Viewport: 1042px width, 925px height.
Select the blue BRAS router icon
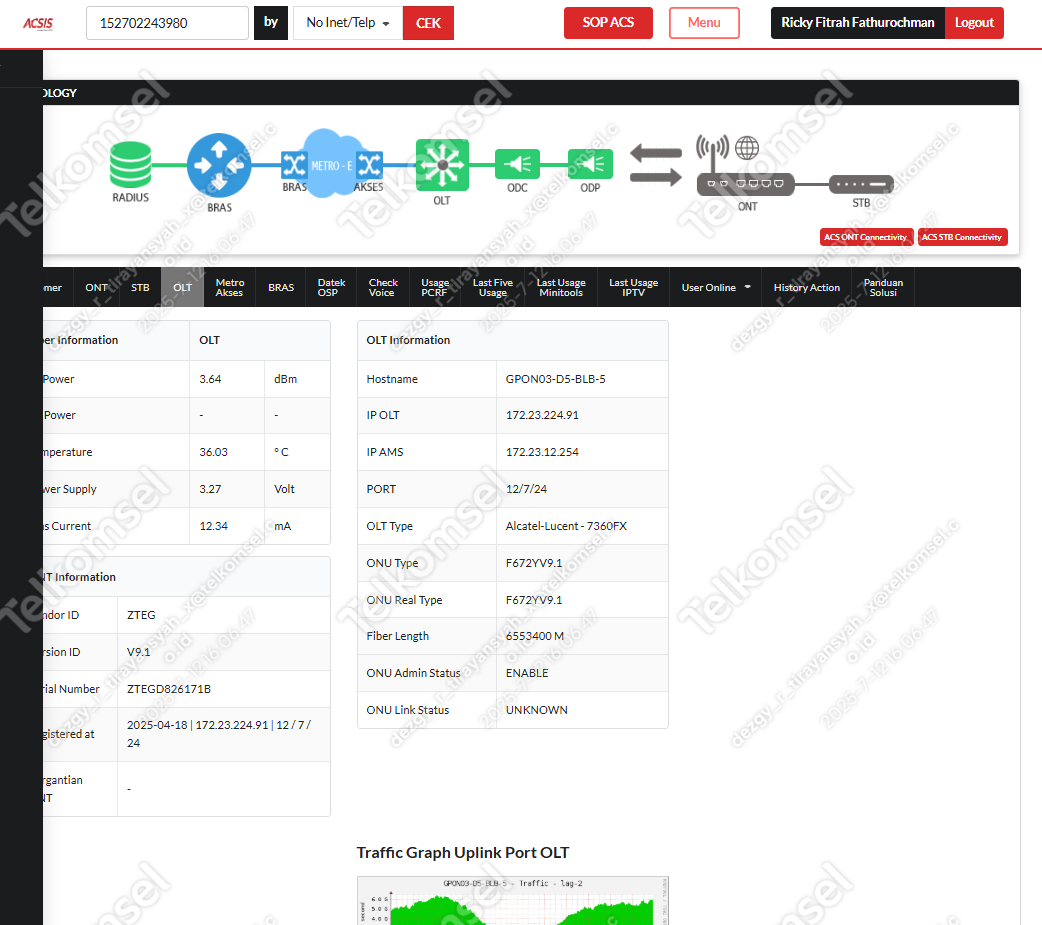pos(219,165)
